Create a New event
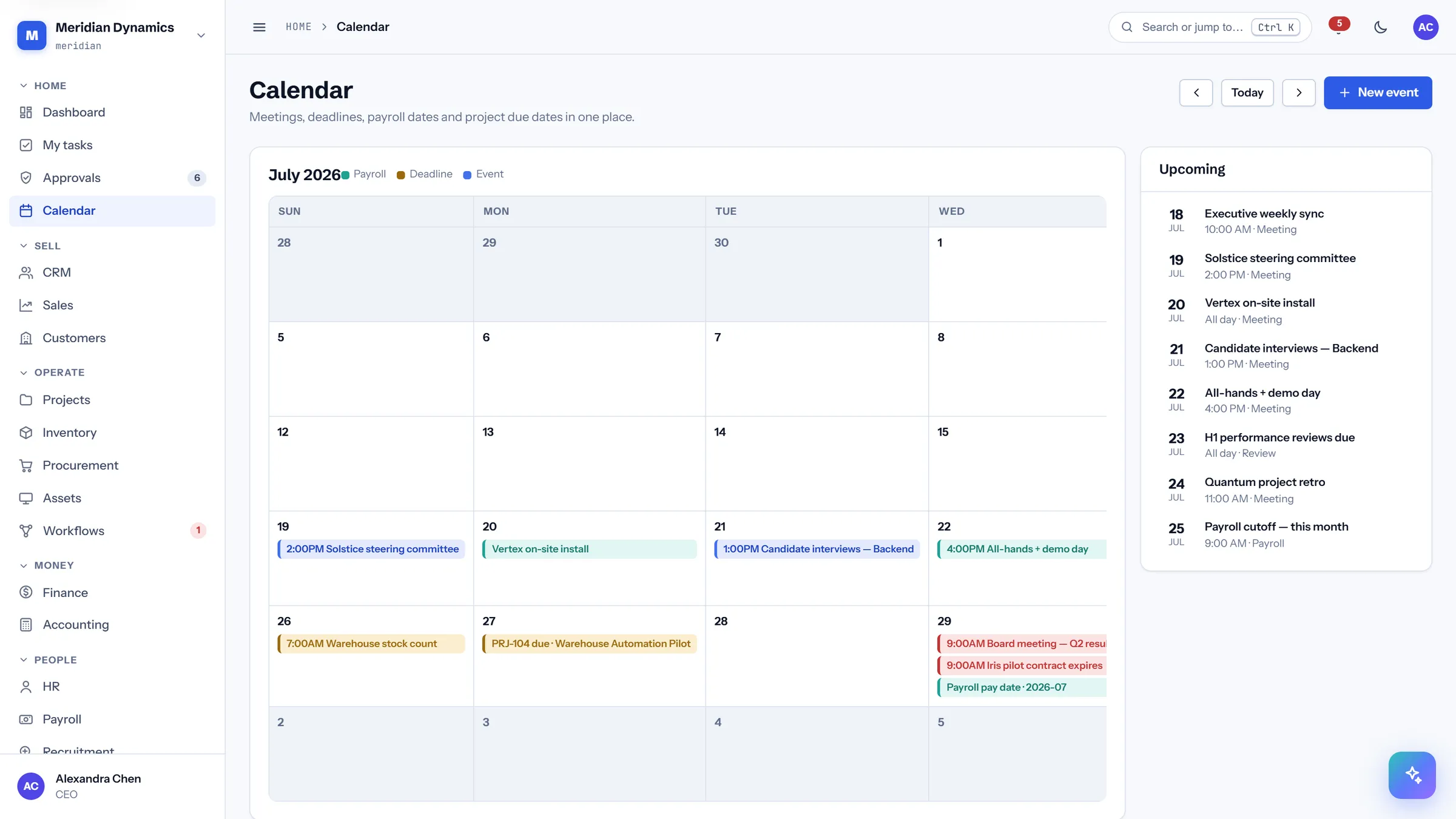Viewport: 1456px width, 819px height. [1377, 93]
